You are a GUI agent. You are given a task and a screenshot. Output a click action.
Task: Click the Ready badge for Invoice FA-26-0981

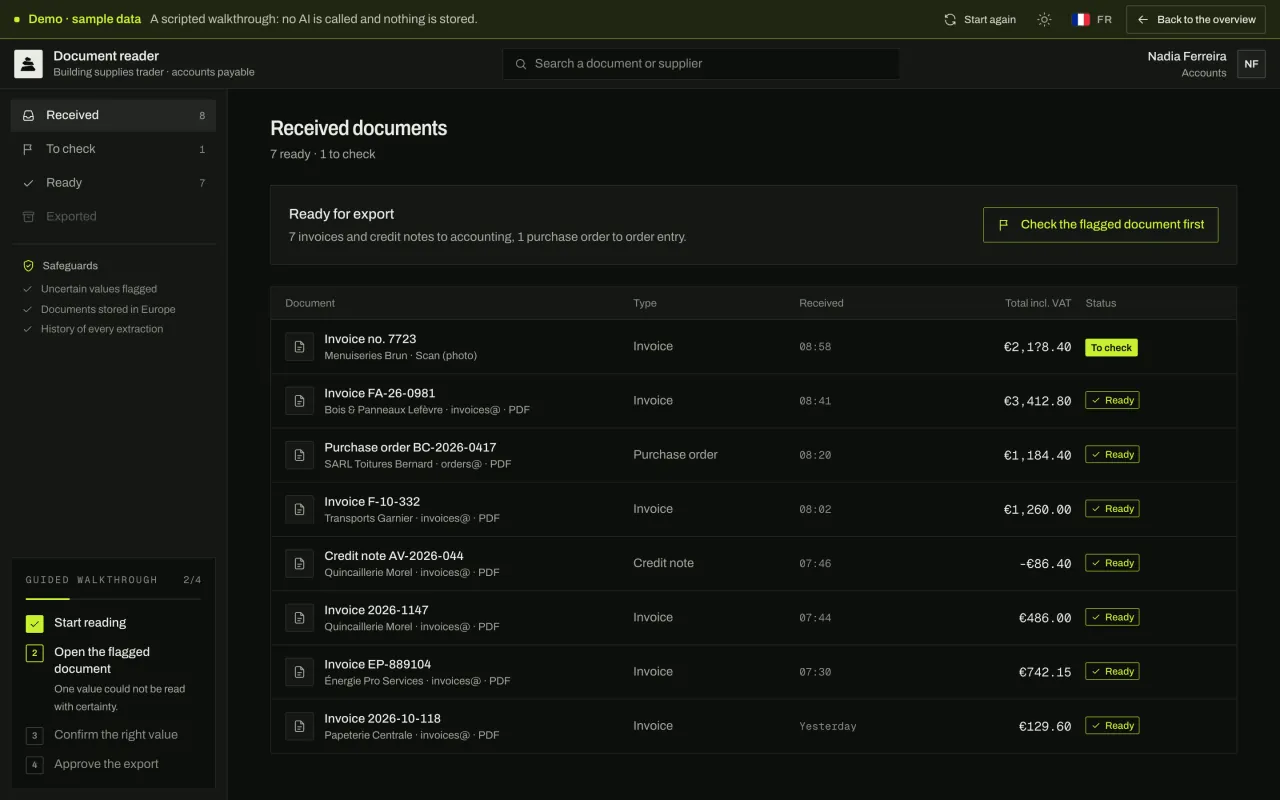[x=1112, y=400]
